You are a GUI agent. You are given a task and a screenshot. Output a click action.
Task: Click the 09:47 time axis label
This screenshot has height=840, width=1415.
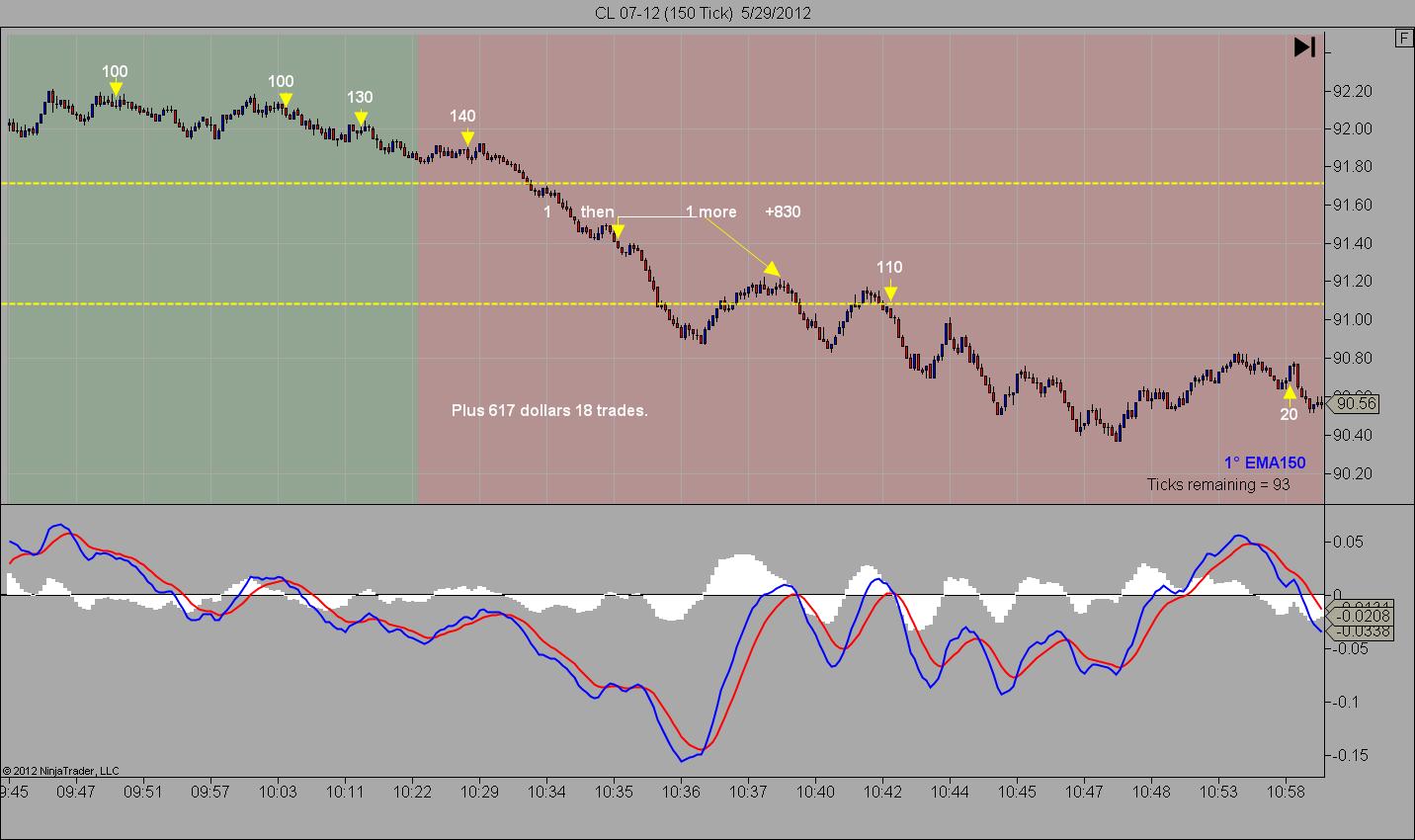76,792
